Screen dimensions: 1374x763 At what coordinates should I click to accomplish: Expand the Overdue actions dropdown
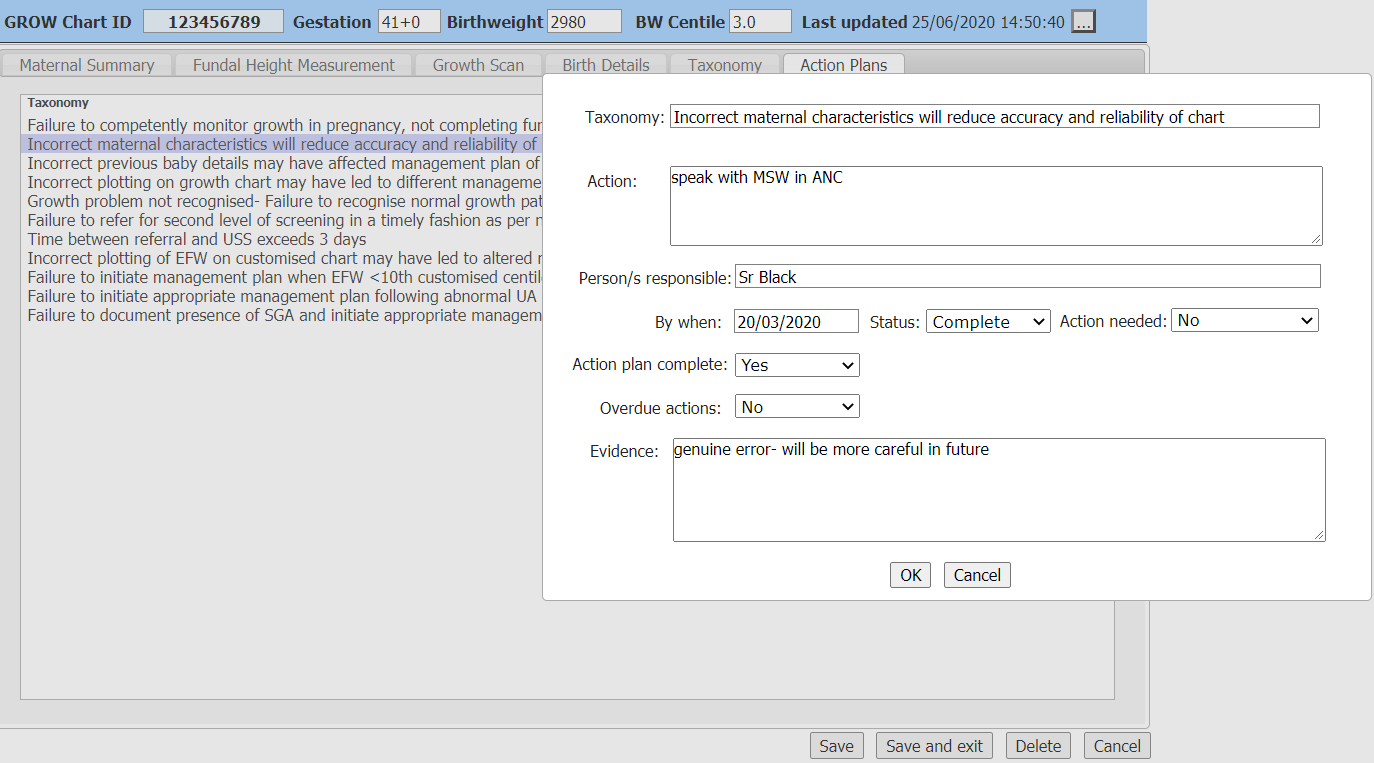tap(796, 407)
